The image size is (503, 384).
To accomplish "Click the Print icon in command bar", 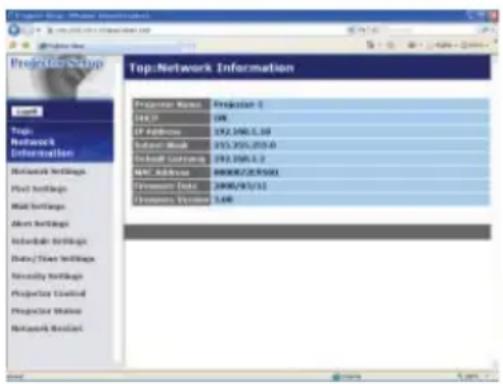I will (412, 45).
